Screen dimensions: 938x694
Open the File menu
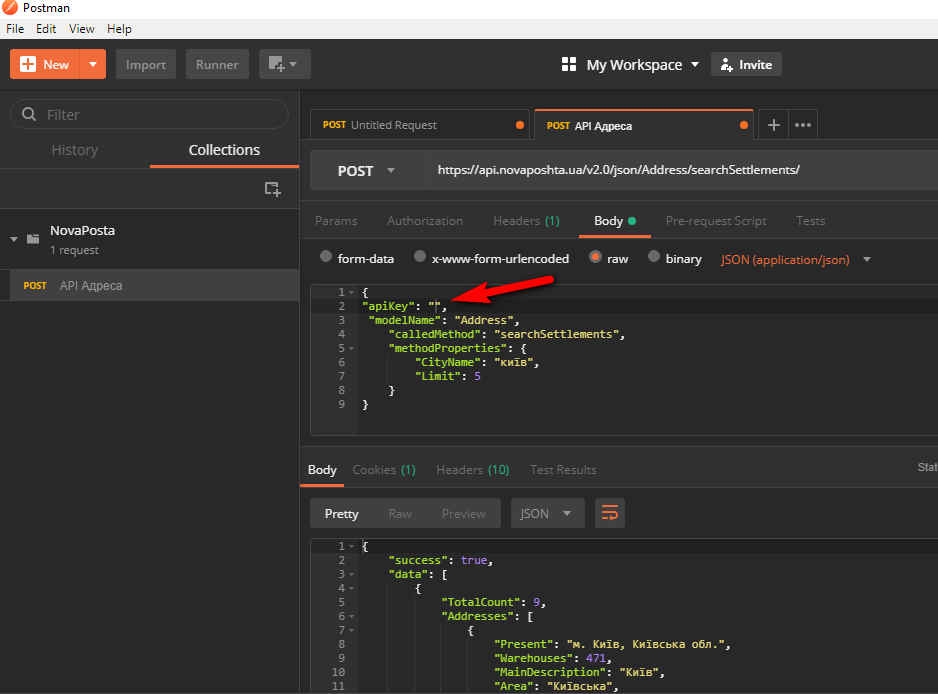(x=15, y=29)
